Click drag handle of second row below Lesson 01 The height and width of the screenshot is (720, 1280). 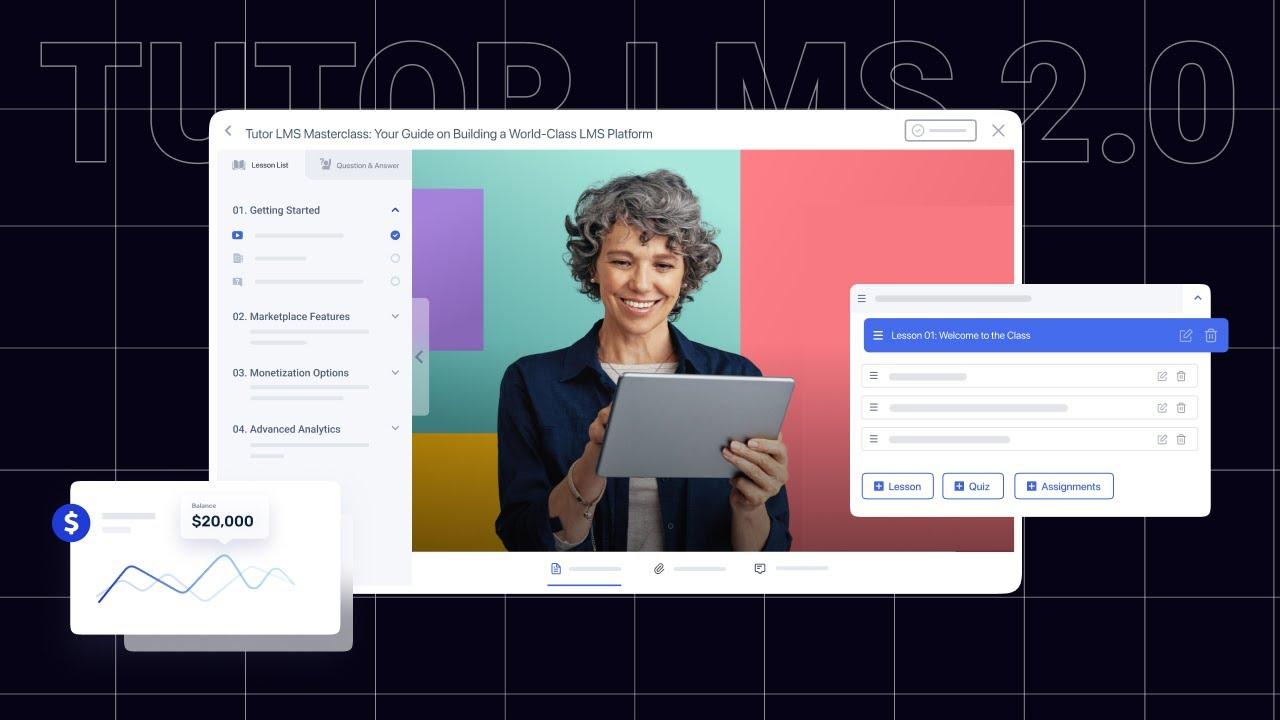[873, 407]
